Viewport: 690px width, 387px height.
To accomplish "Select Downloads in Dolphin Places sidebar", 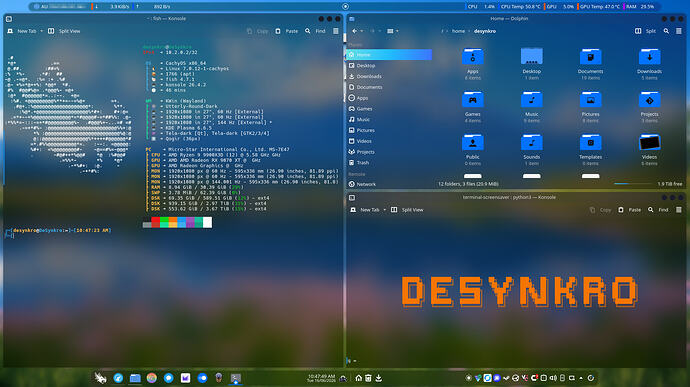I will pos(389,76).
